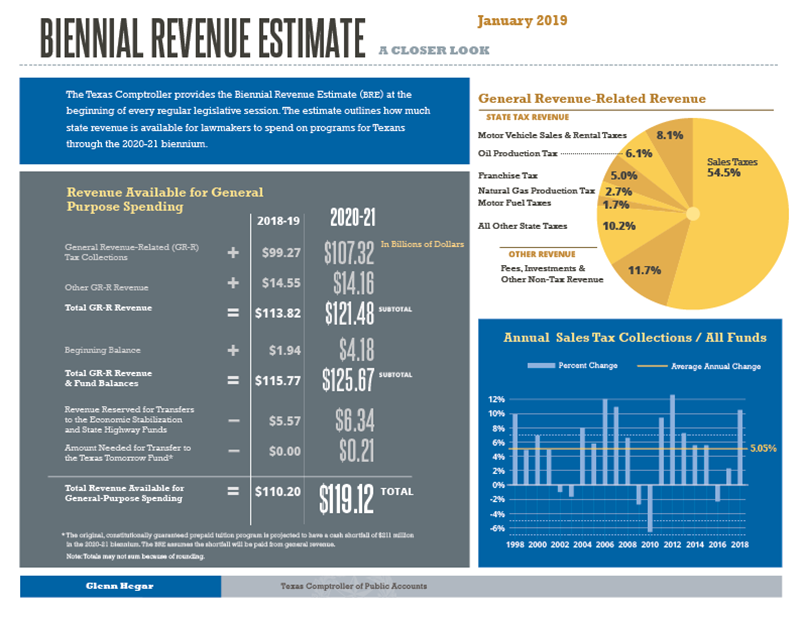Click the $119.12 total value
This screenshot has width=800, height=618.
tap(346, 499)
